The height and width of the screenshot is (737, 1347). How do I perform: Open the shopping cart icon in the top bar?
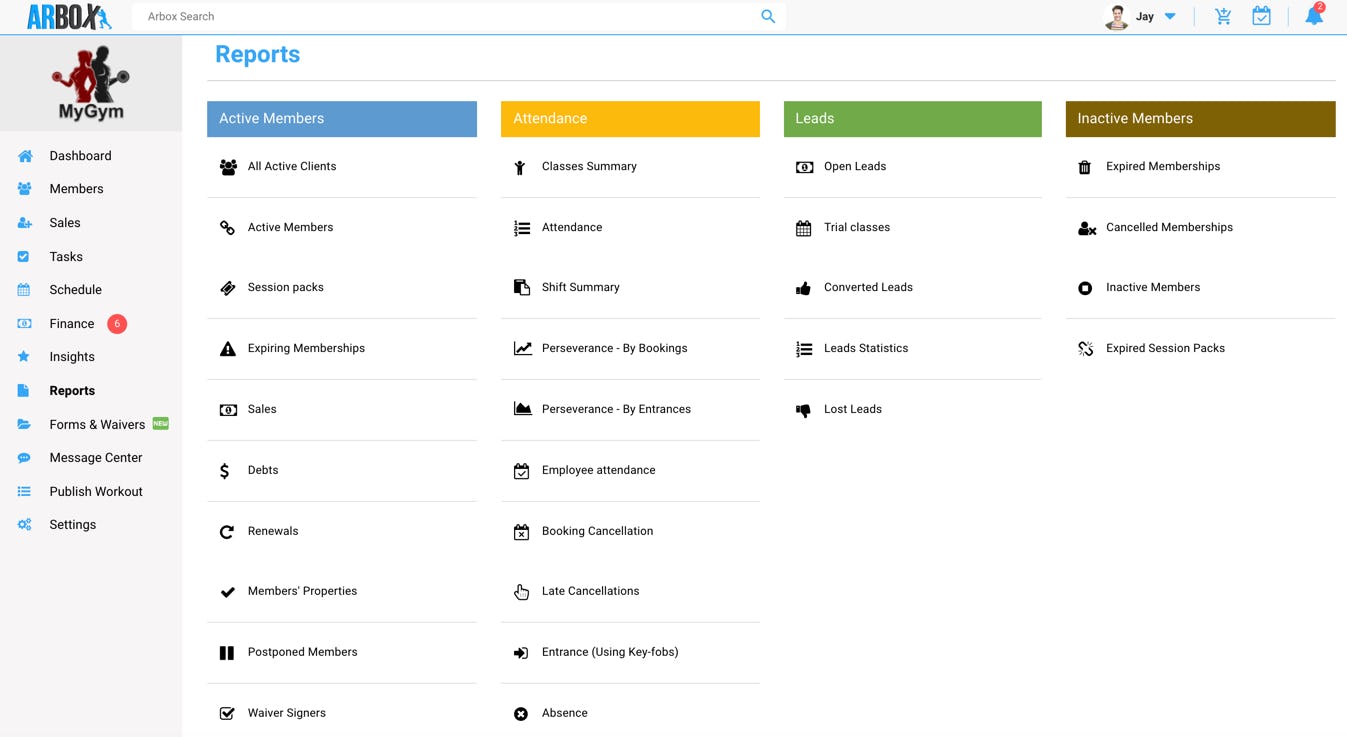1222,16
